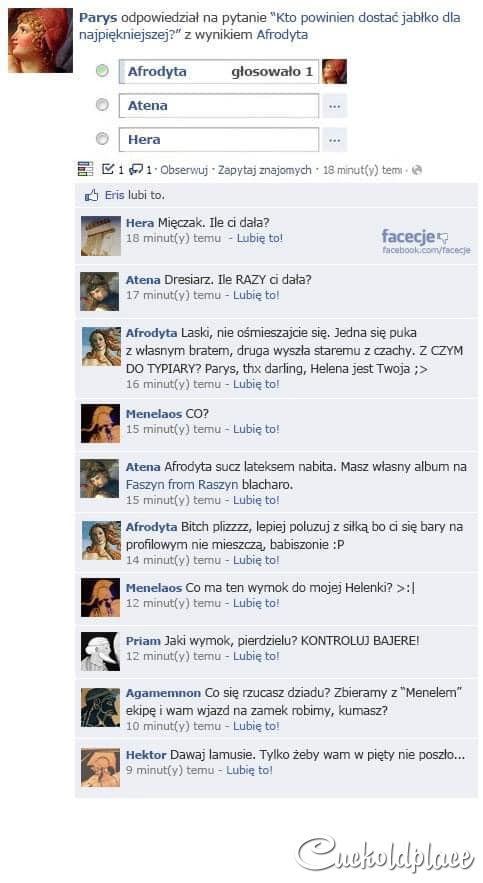Click Priam's avatar in comments

click(x=100, y=651)
